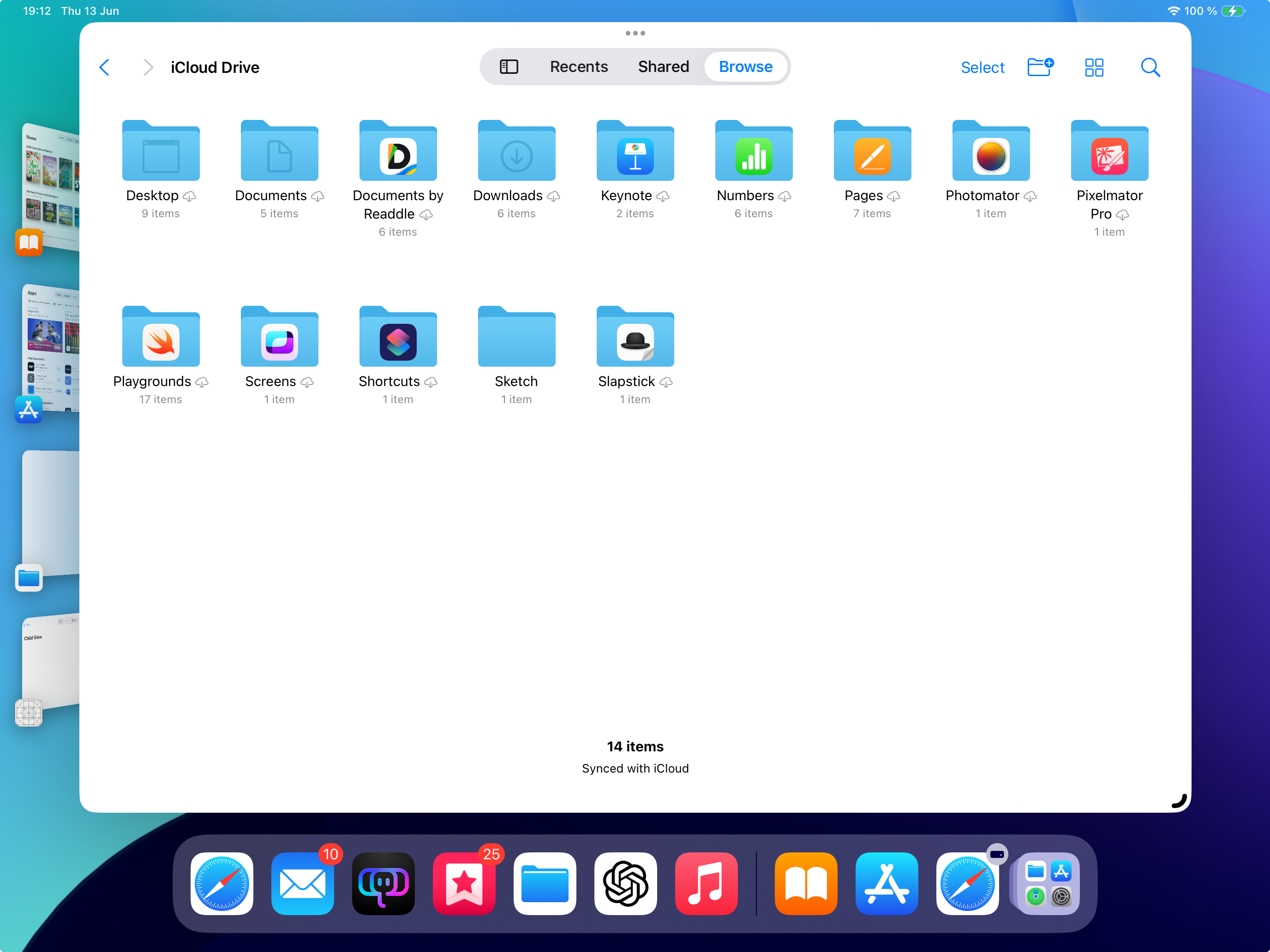Toggle the sidebar panel icon
Viewport: 1270px width, 952px height.
point(509,67)
